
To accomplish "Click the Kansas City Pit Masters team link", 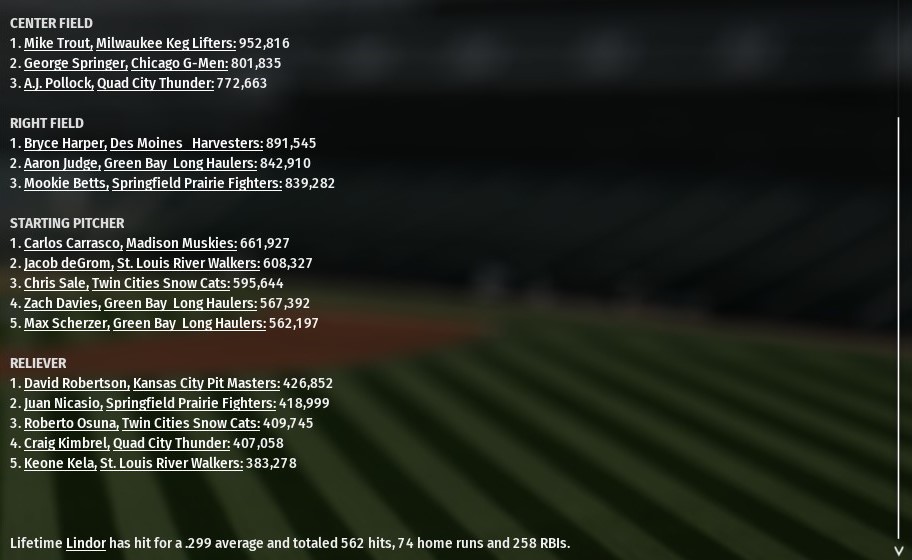I will point(206,383).
